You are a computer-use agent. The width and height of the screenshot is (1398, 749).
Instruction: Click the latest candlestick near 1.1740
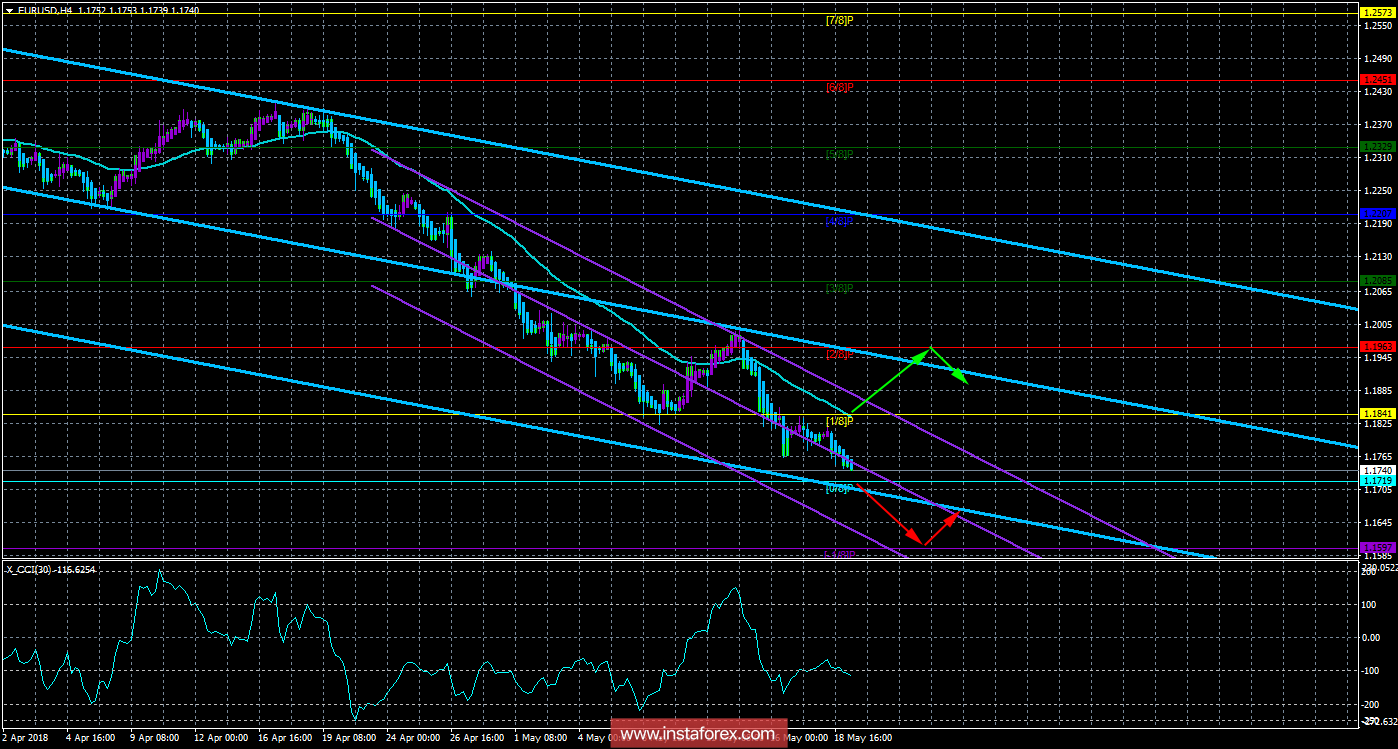coord(851,463)
